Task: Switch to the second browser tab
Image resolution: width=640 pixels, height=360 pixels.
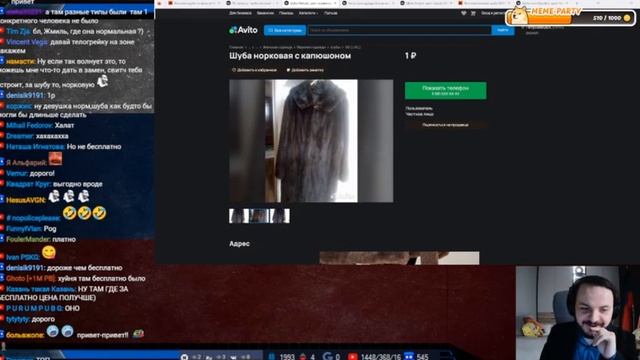Action: (x=253, y=3)
